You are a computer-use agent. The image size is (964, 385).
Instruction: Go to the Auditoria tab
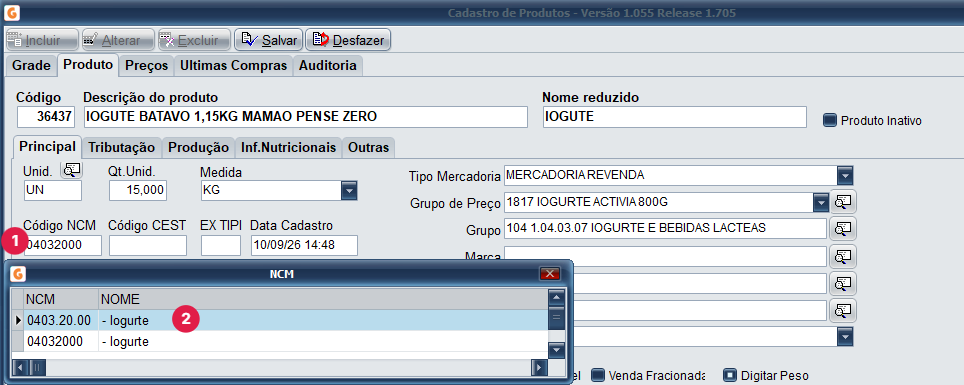tap(328, 65)
